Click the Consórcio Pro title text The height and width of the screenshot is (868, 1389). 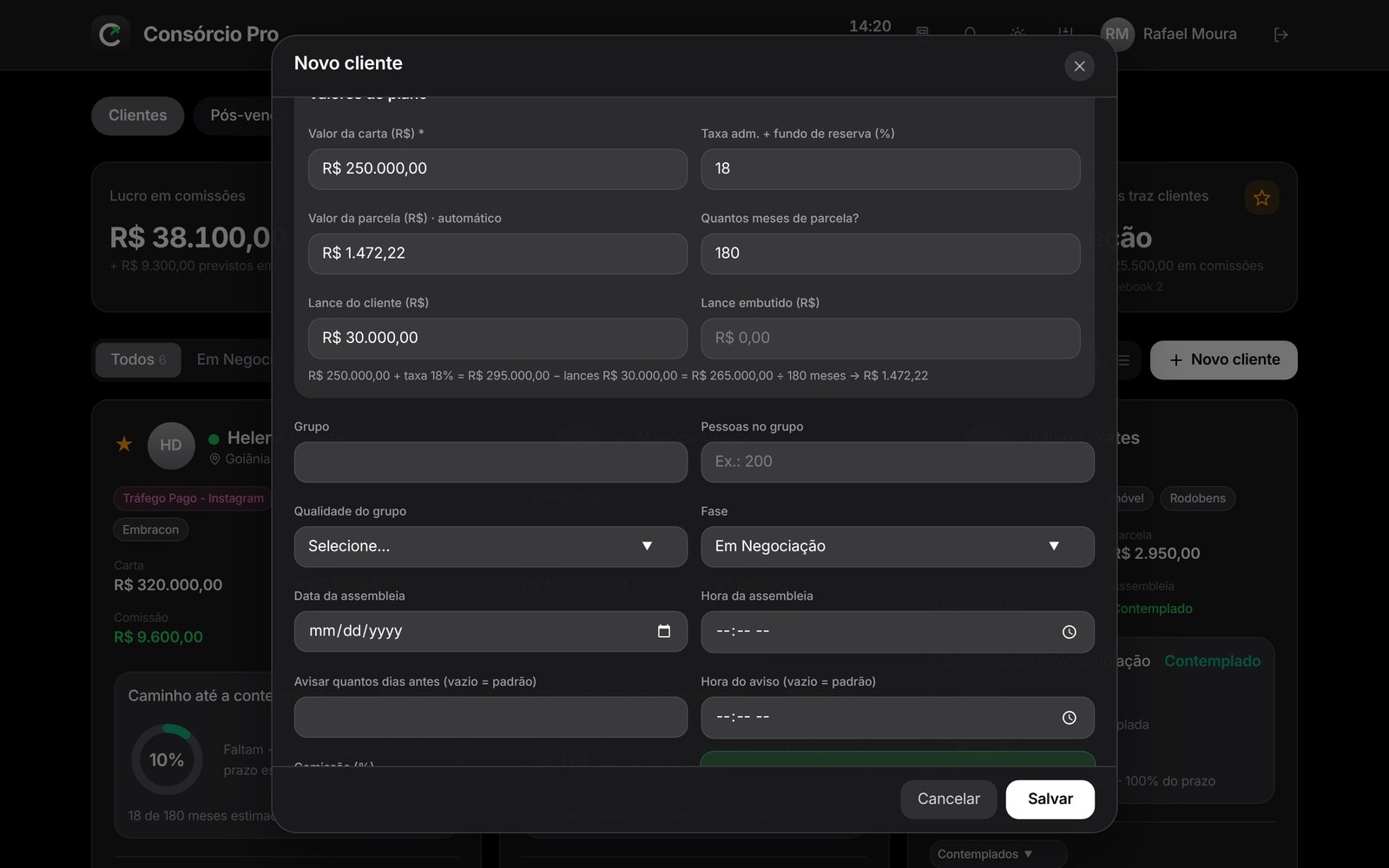(211, 35)
